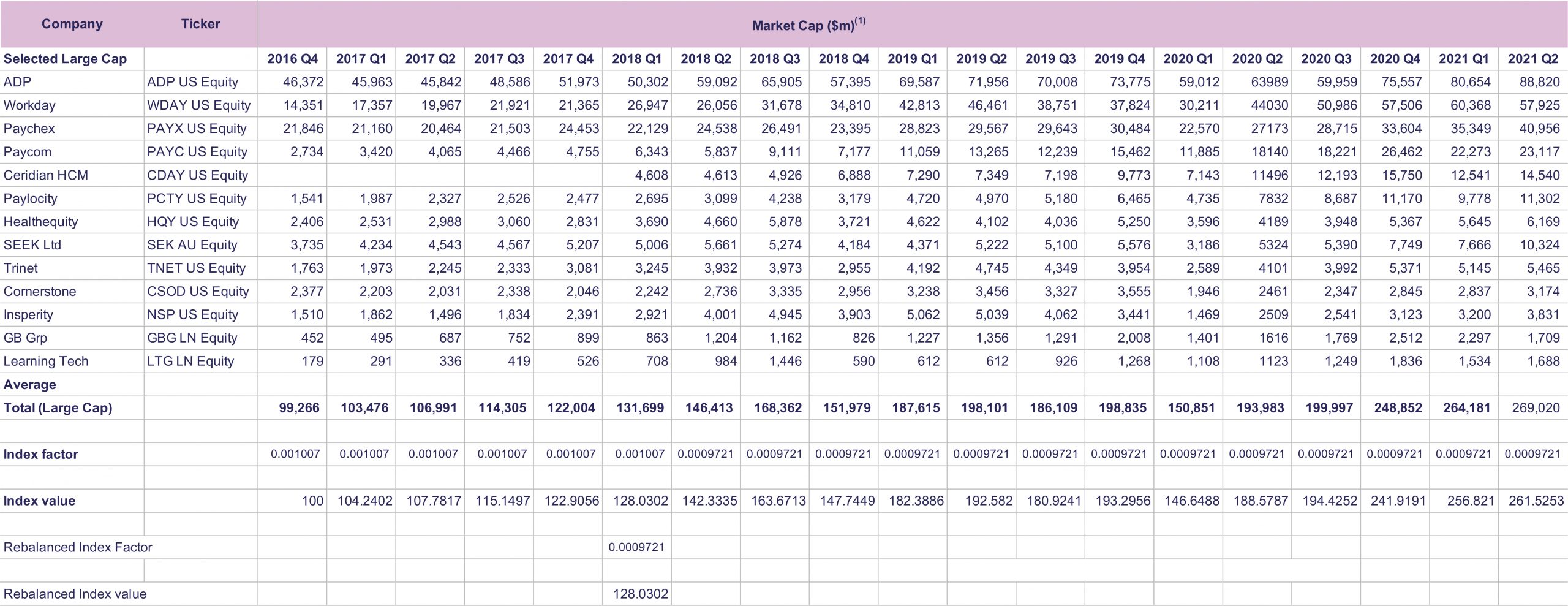Viewport: 1568px width, 606px height.
Task: Click the Cornerstone row label
Action: (40, 292)
